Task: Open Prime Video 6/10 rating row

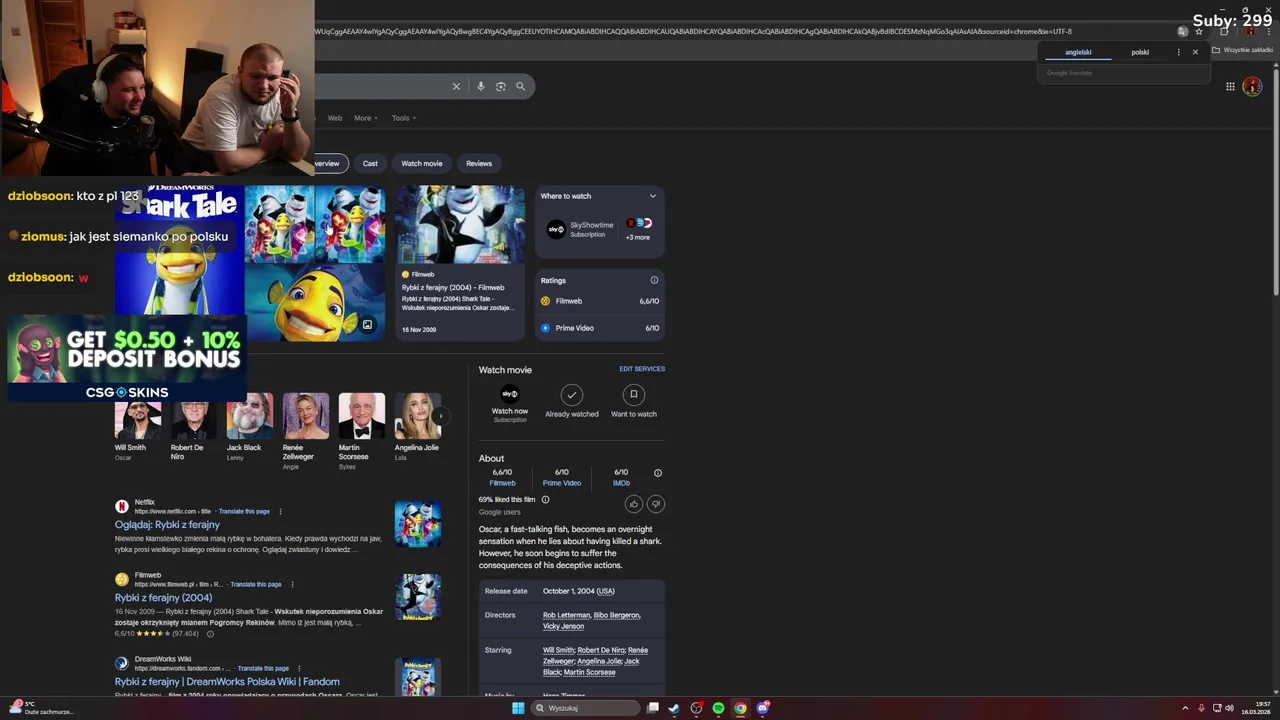Action: (600, 328)
